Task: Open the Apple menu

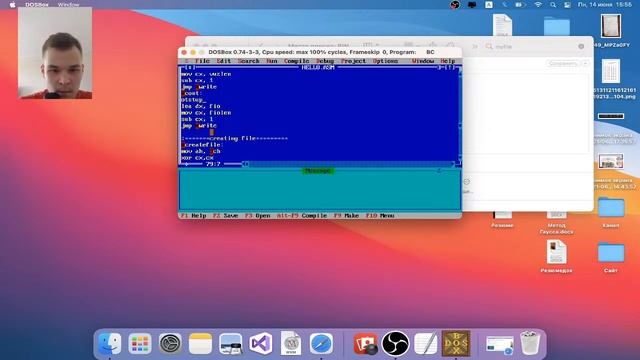Action: pos(12,4)
